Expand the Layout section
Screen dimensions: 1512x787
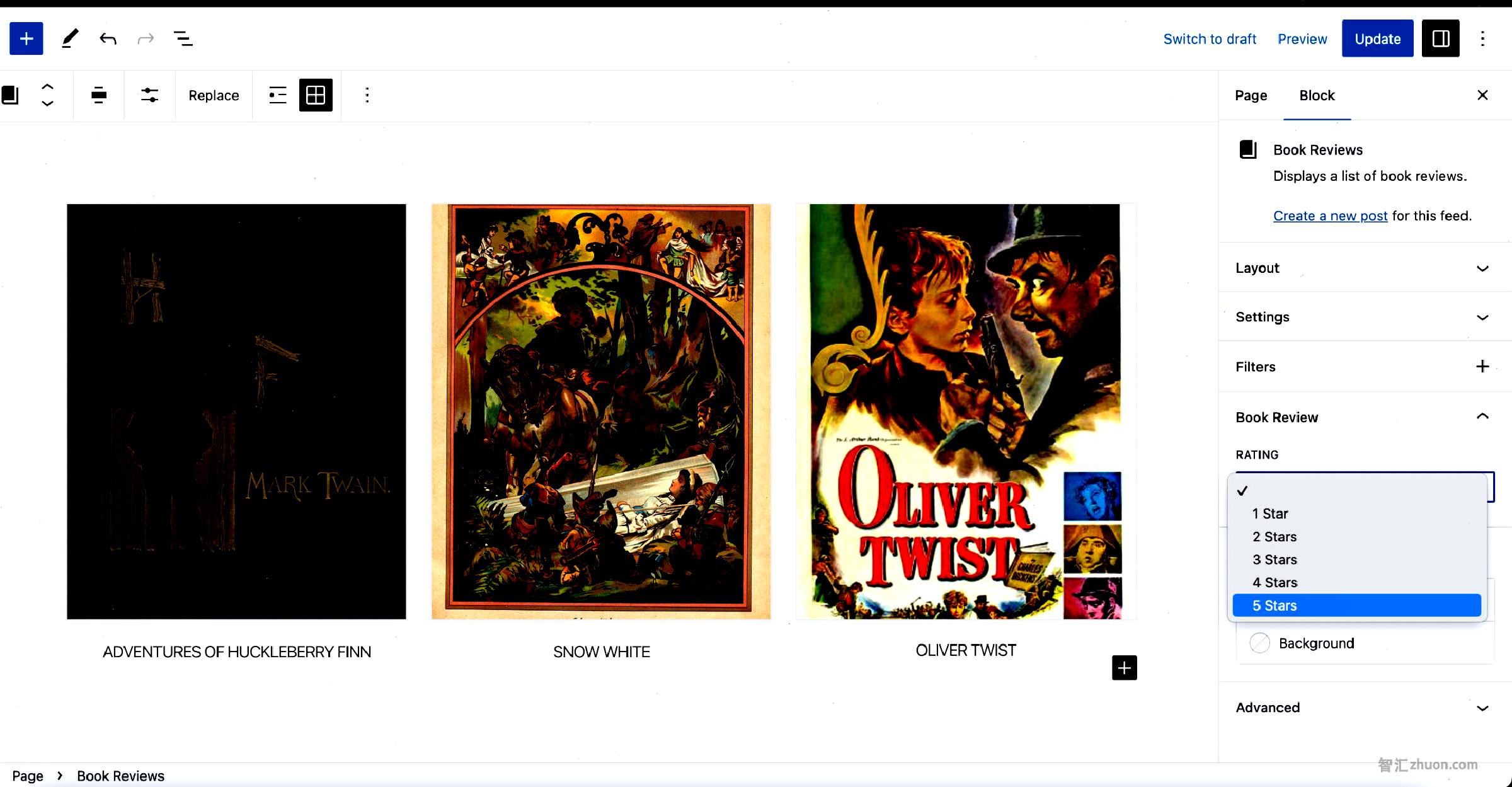tap(1363, 268)
